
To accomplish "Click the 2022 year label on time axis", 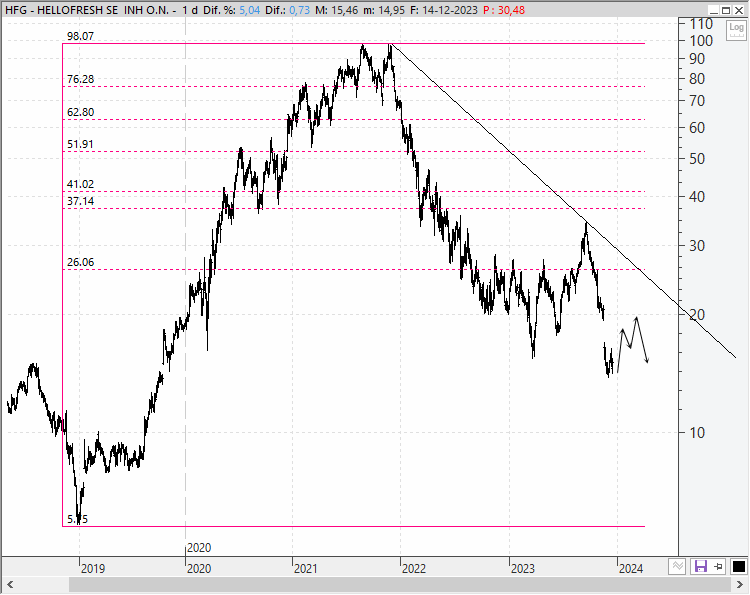I will point(414,569).
